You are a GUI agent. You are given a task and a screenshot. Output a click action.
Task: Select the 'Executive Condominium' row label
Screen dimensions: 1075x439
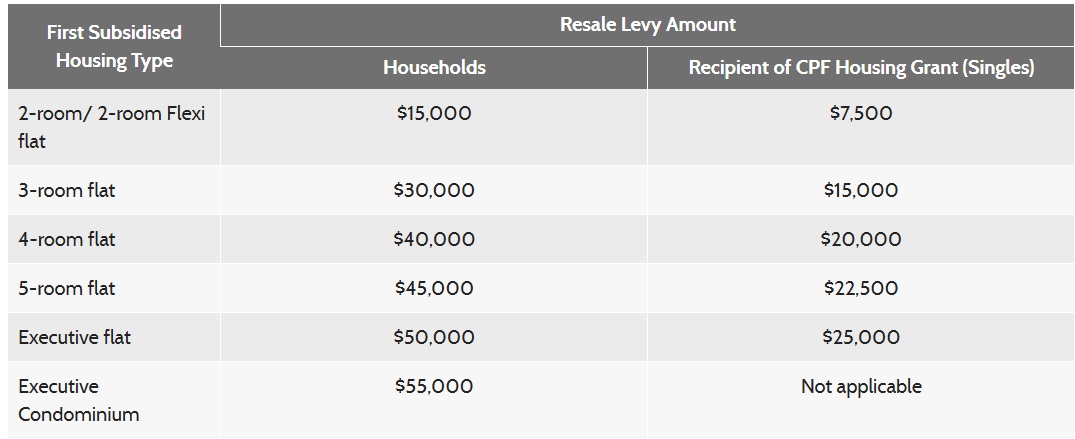79,401
